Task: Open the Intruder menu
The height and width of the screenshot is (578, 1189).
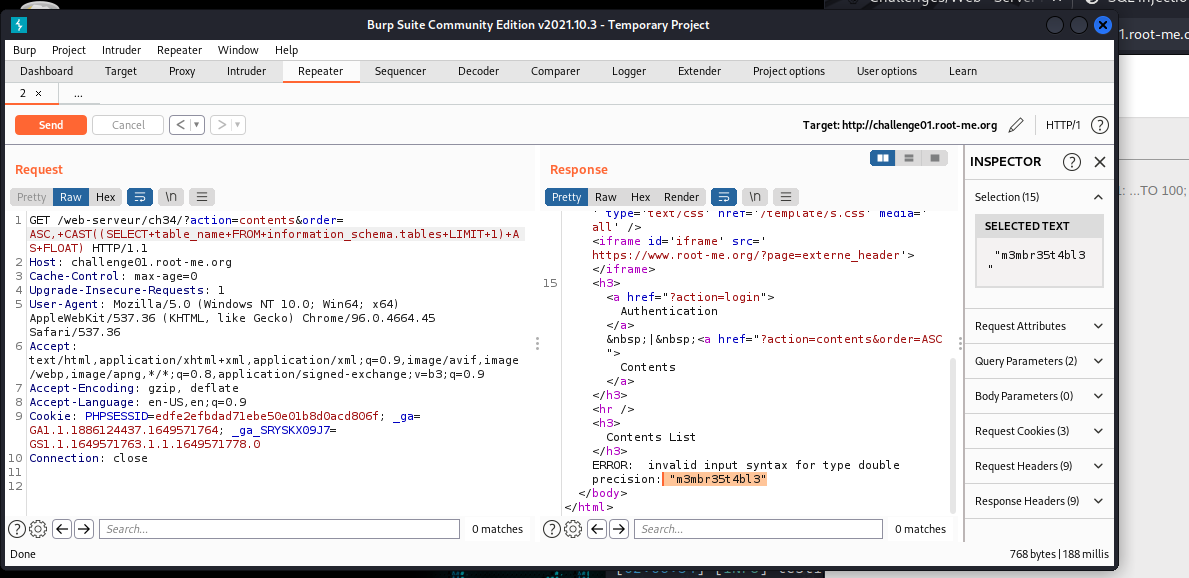Action: click(x=121, y=50)
